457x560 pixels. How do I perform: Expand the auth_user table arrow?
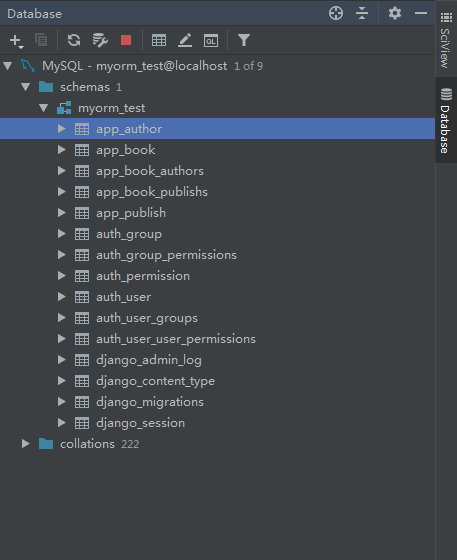click(62, 297)
